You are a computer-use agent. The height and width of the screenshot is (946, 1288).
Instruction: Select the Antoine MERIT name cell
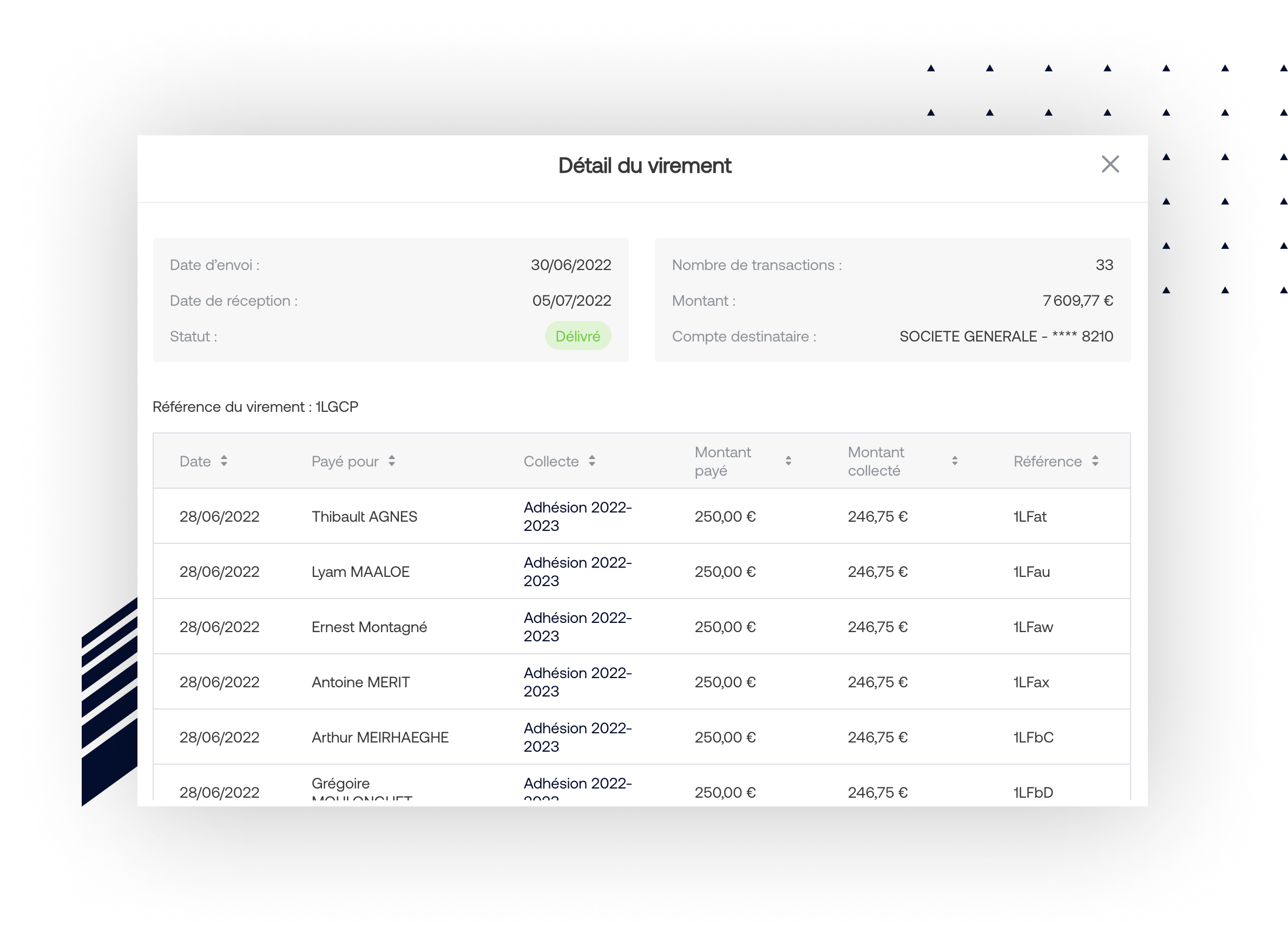coord(360,681)
